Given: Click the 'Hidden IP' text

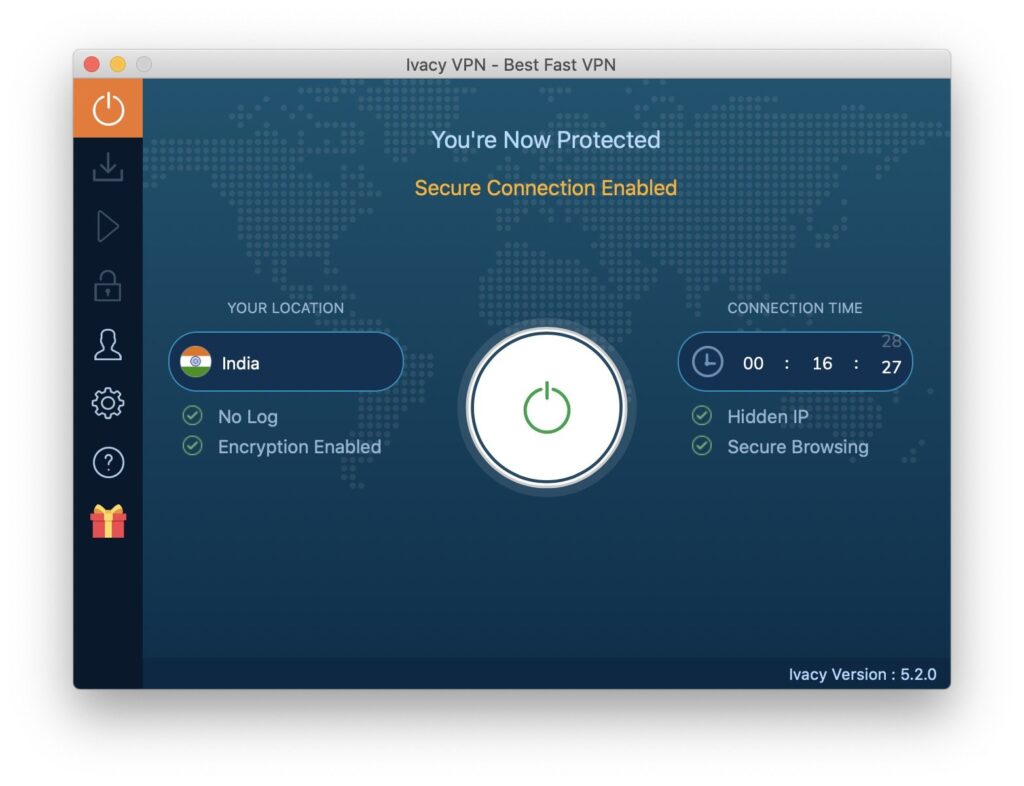Looking at the screenshot, I should point(767,417).
